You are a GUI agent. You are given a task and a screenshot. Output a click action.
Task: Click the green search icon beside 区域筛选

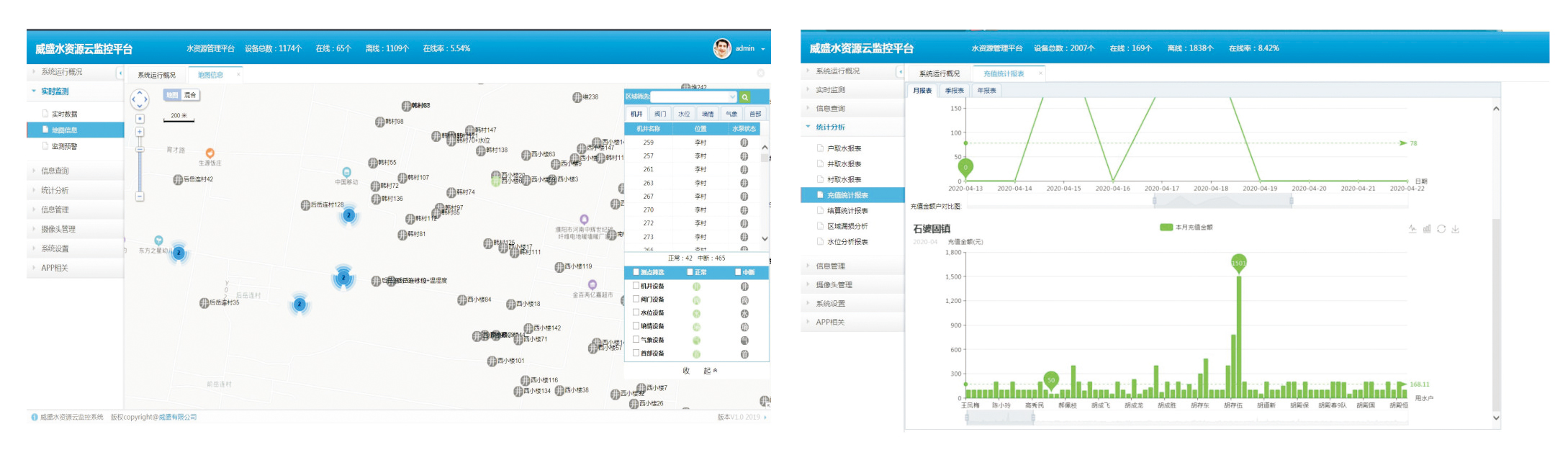point(745,97)
